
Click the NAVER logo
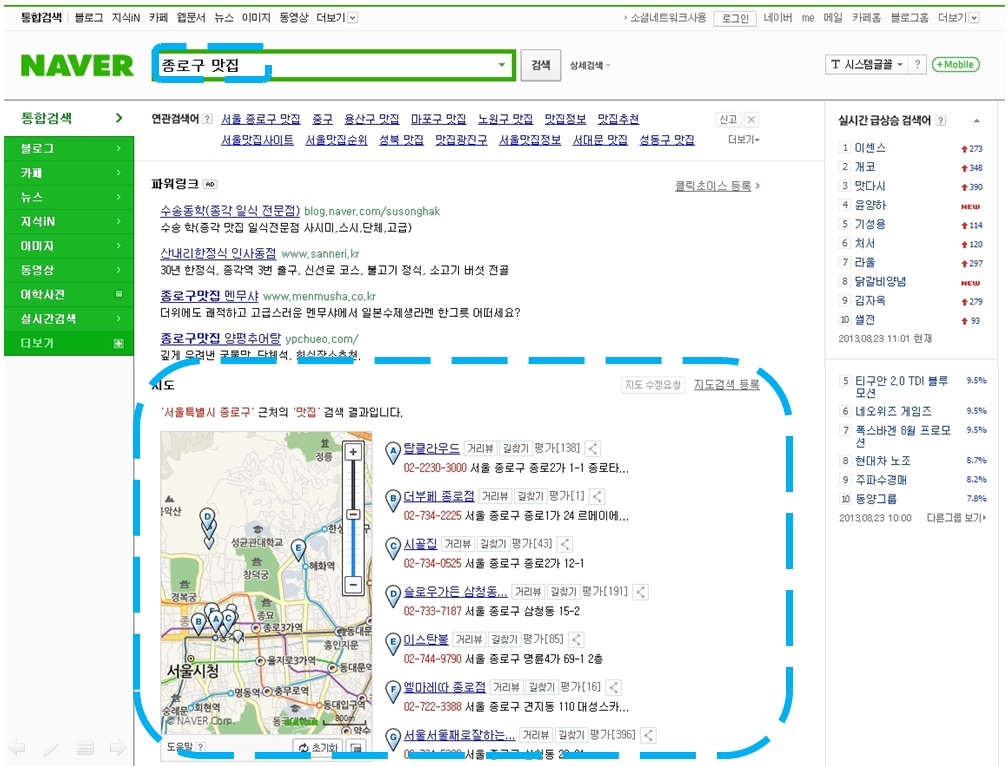78,64
